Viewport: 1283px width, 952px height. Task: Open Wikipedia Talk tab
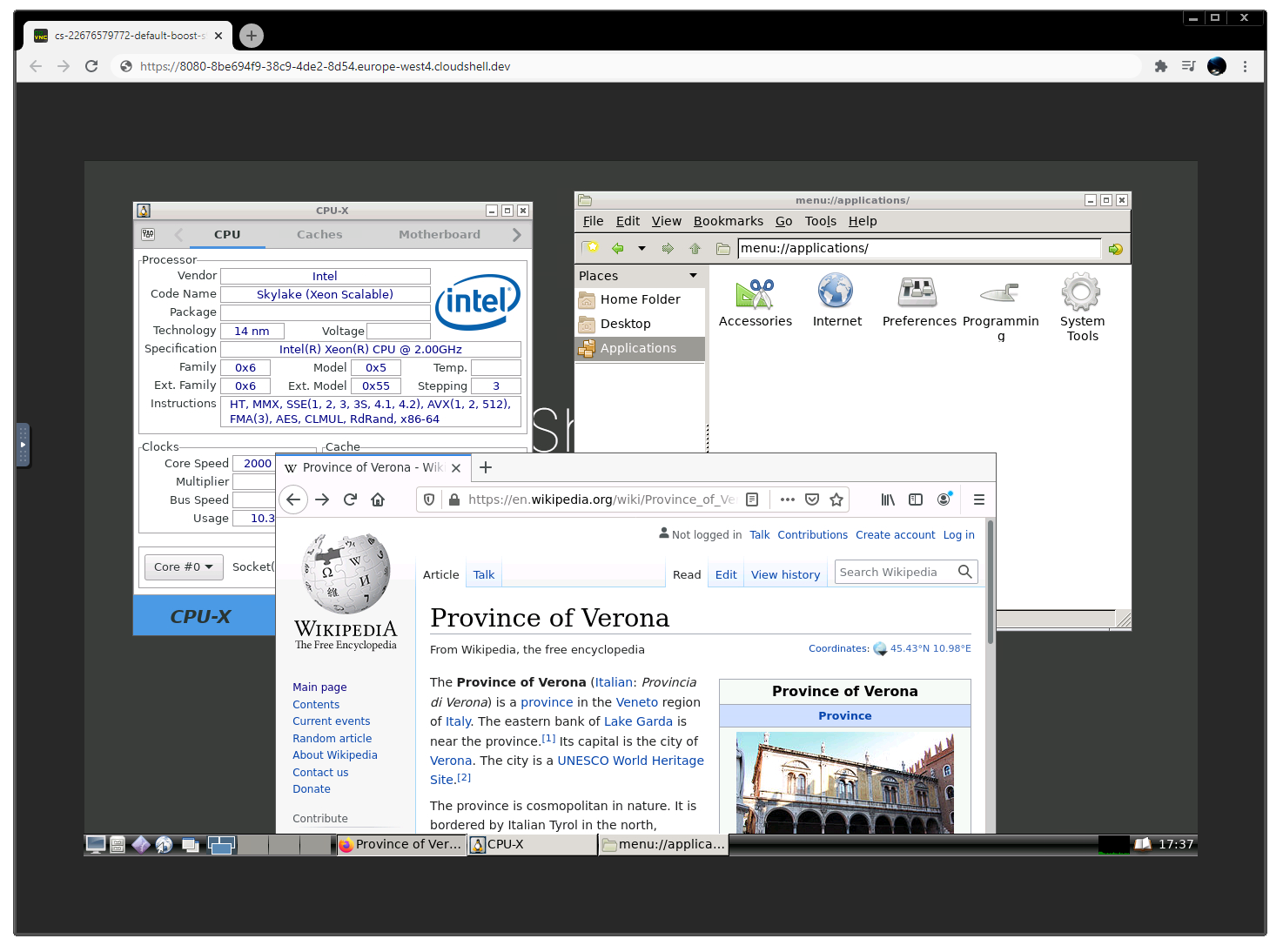(484, 575)
